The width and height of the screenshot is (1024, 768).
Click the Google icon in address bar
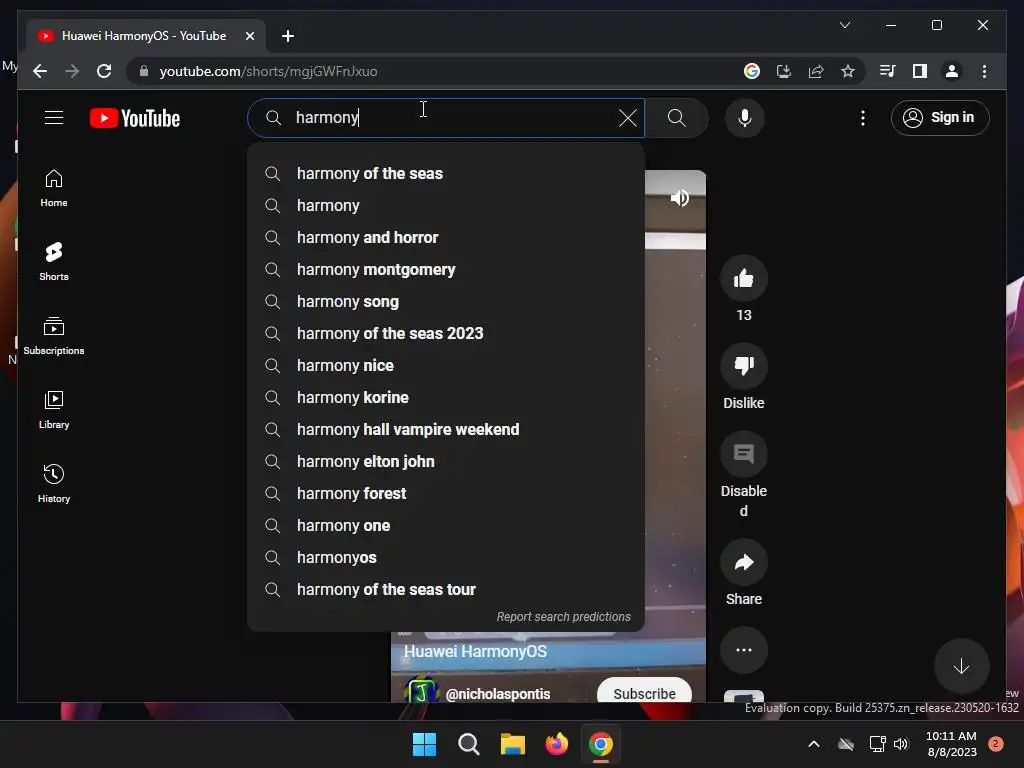752,71
